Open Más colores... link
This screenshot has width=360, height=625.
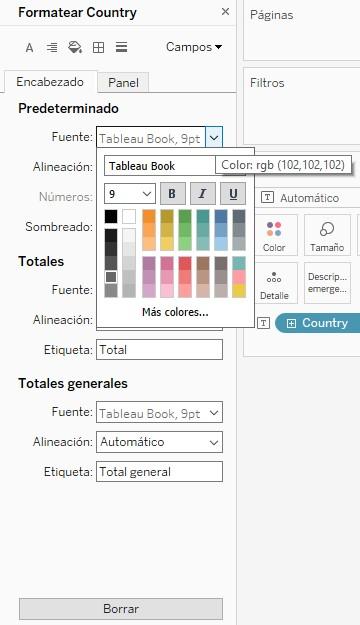pyautogui.click(x=175, y=312)
